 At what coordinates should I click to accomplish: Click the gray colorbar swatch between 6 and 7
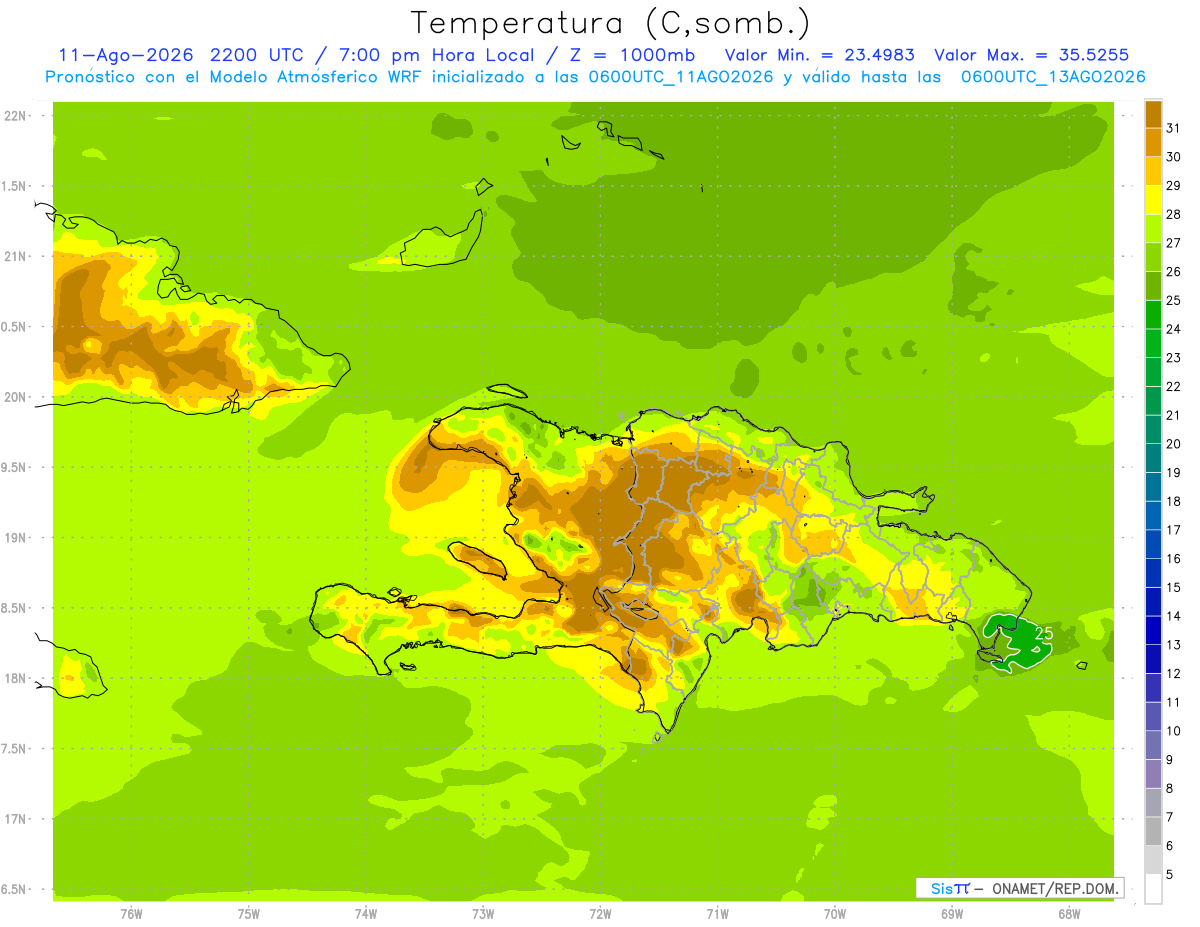[1153, 831]
